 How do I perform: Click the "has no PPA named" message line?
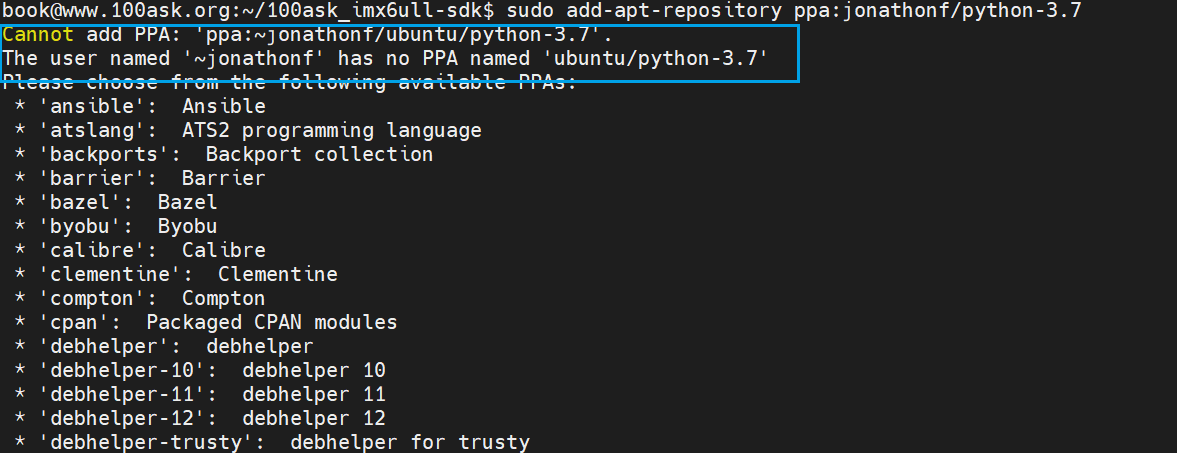click(384, 58)
